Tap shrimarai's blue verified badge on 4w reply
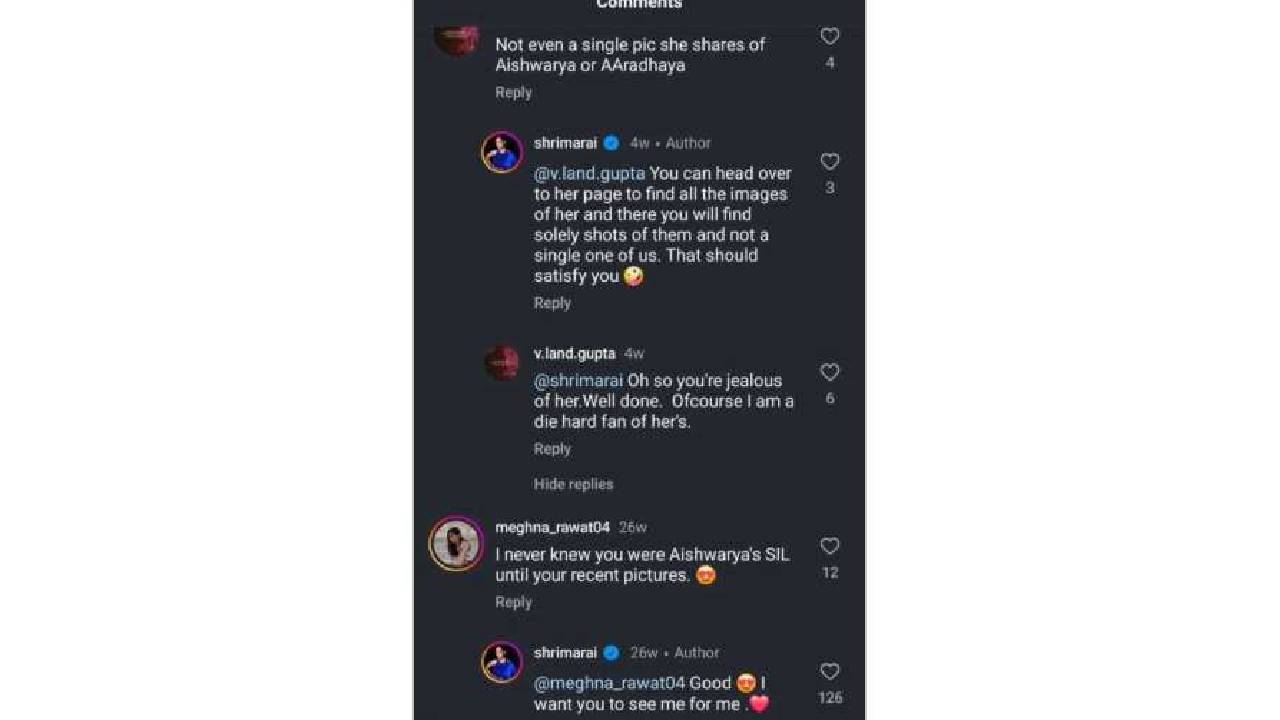The width and height of the screenshot is (1280, 720). point(611,143)
